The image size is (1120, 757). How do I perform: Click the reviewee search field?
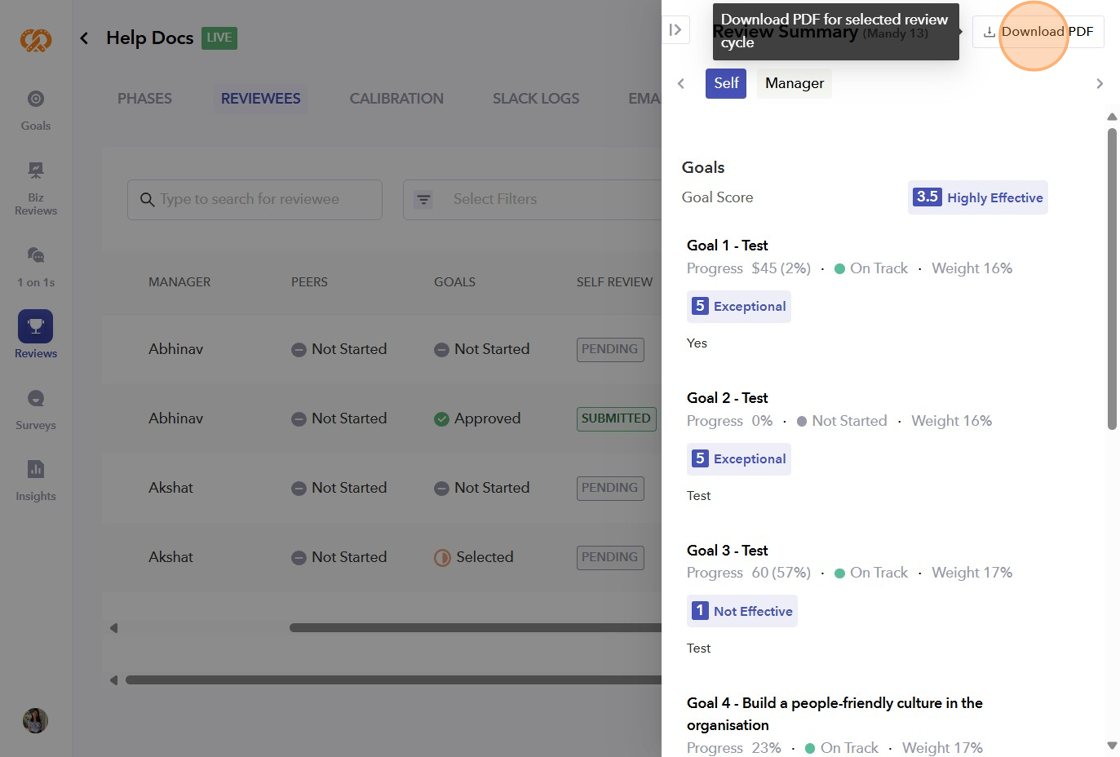255,199
